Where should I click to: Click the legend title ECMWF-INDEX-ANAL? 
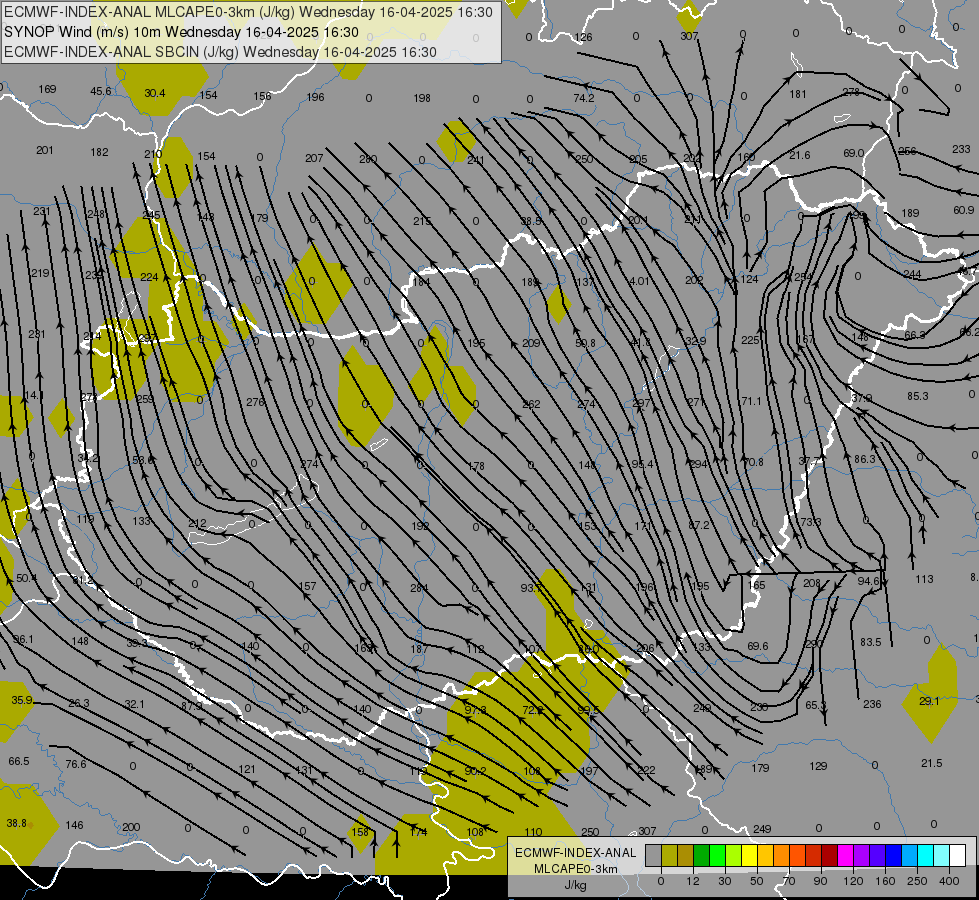576,853
